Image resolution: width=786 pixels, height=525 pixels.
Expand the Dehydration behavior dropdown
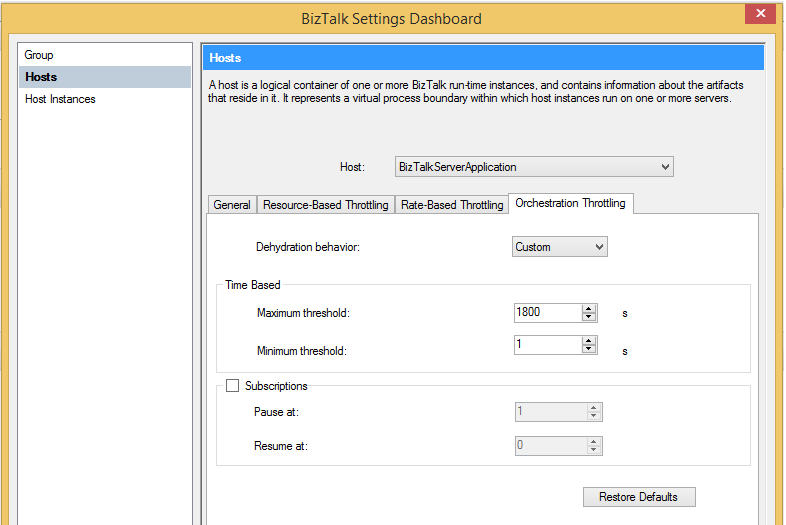coord(559,247)
